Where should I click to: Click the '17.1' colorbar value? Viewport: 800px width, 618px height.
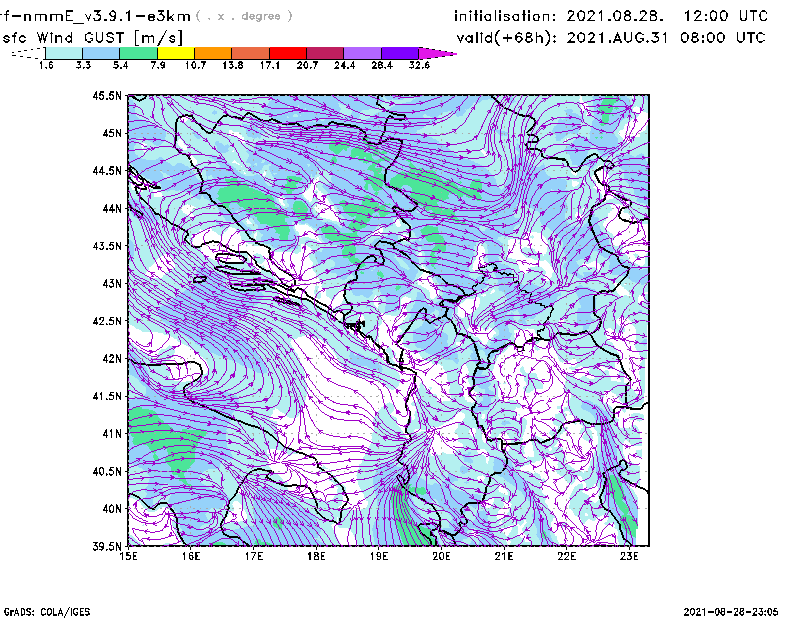click(270, 65)
